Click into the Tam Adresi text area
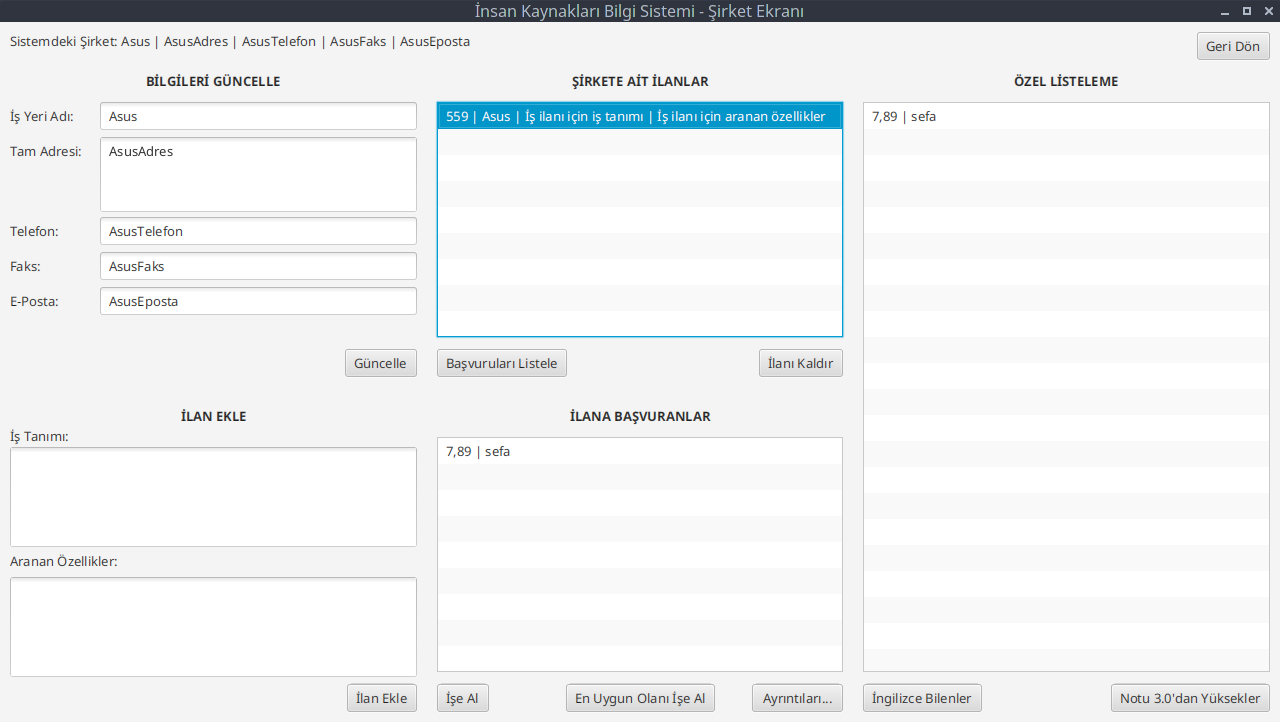The width and height of the screenshot is (1280, 722). pos(258,174)
